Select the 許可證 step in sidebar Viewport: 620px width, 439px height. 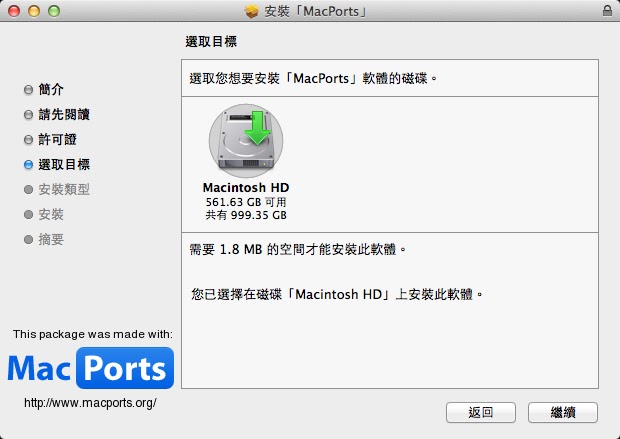(57, 140)
